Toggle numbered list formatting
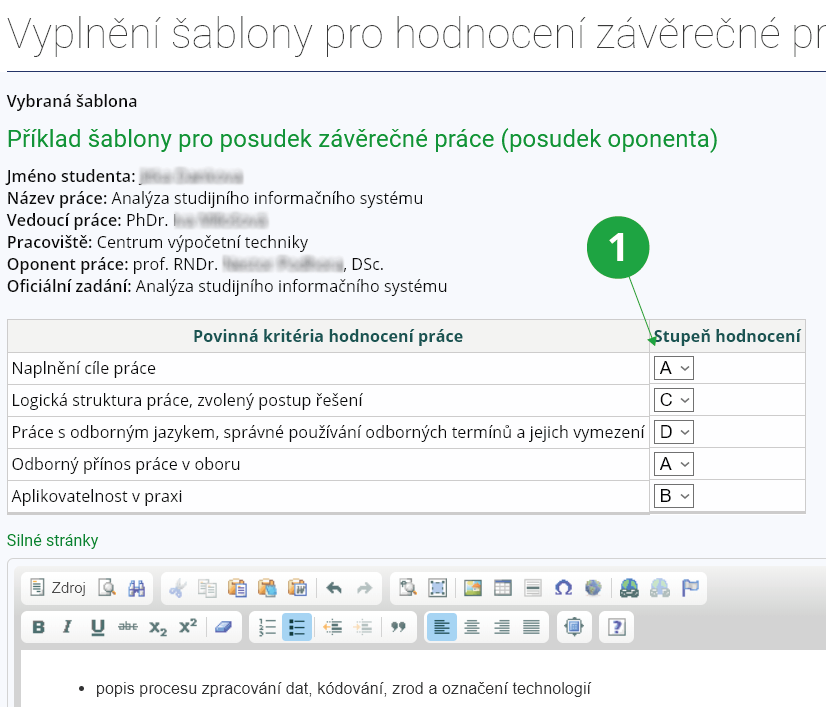 pos(267,627)
